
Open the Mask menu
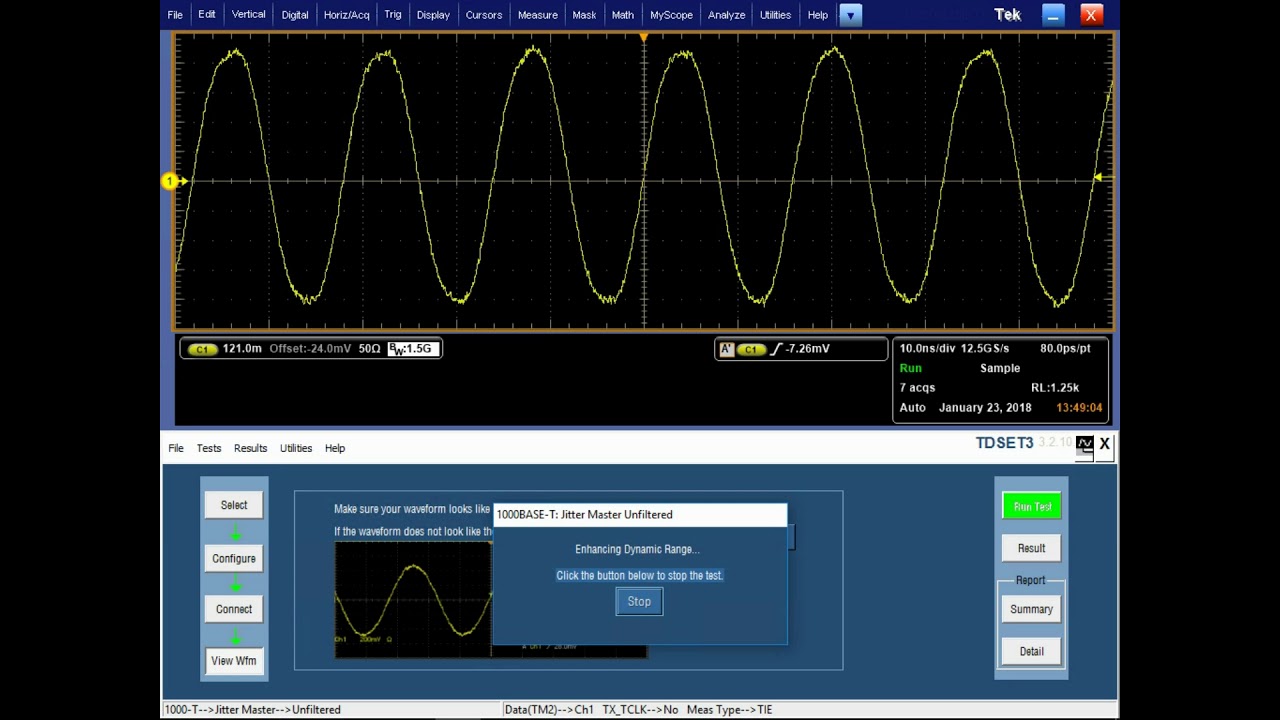click(x=584, y=15)
